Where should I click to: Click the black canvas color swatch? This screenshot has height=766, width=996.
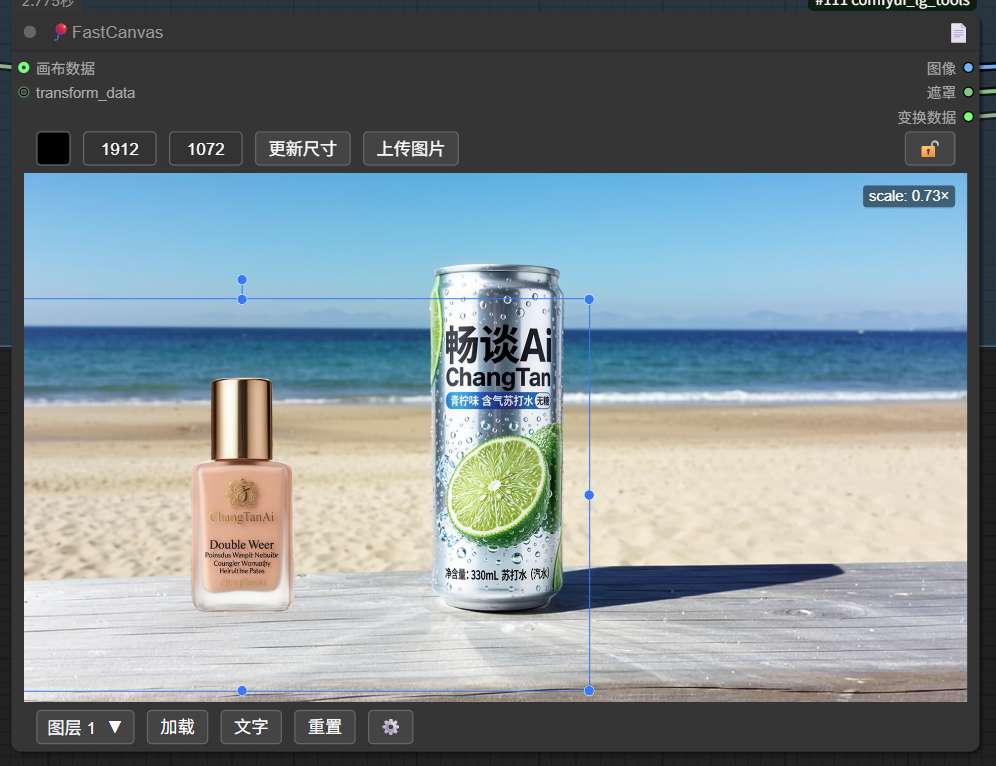[53, 147]
